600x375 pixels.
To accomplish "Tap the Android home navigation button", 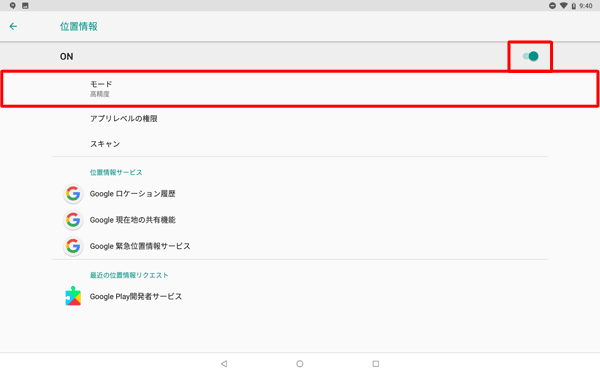I will (x=300, y=364).
